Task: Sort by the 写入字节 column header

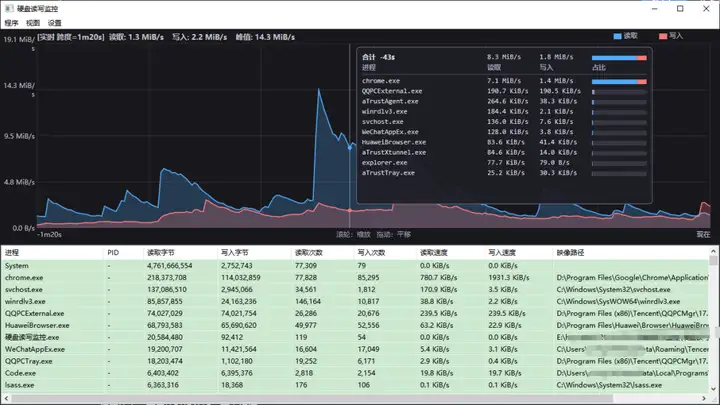Action: coord(254,253)
